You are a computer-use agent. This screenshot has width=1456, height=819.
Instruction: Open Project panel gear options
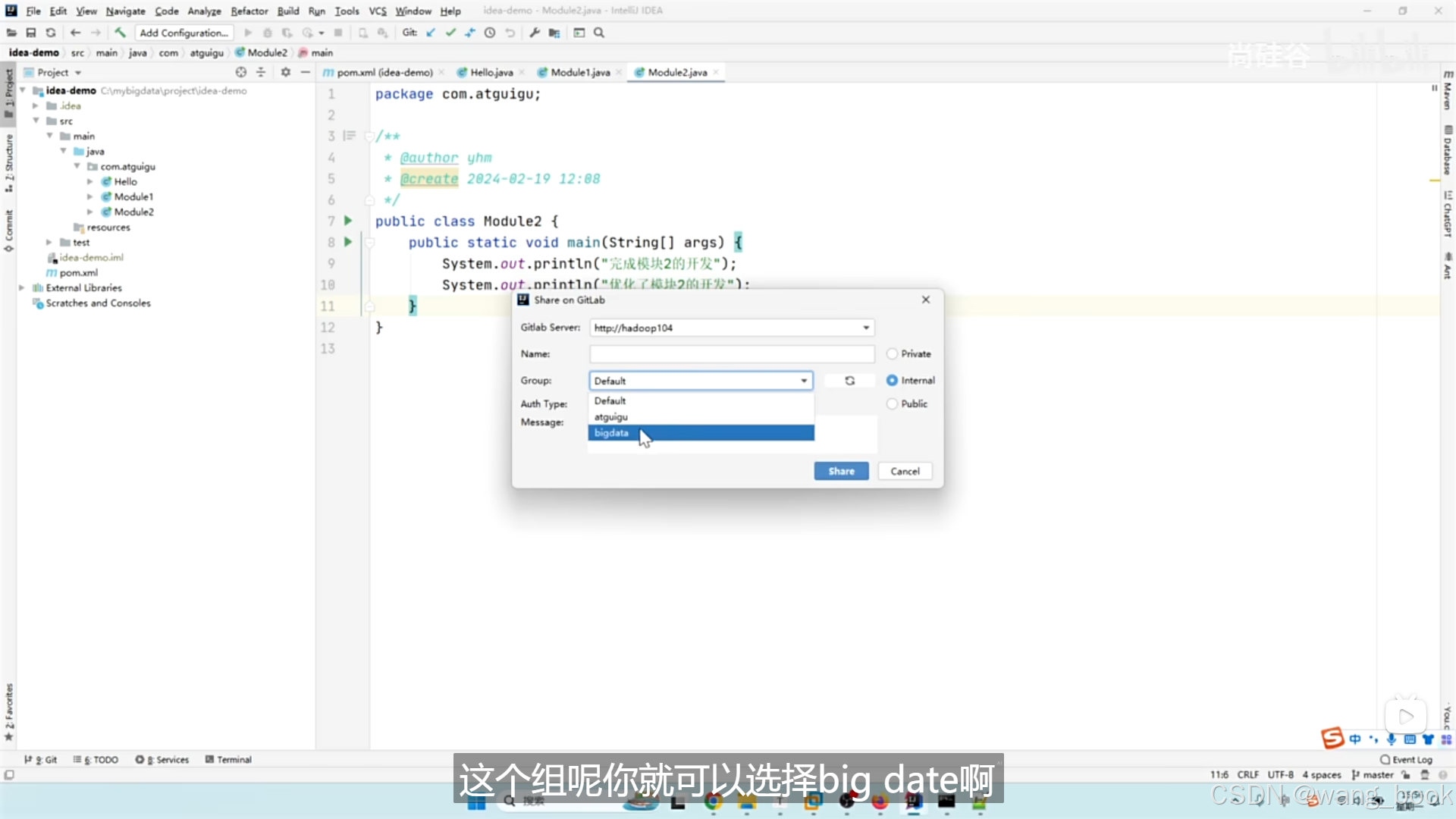pos(286,72)
